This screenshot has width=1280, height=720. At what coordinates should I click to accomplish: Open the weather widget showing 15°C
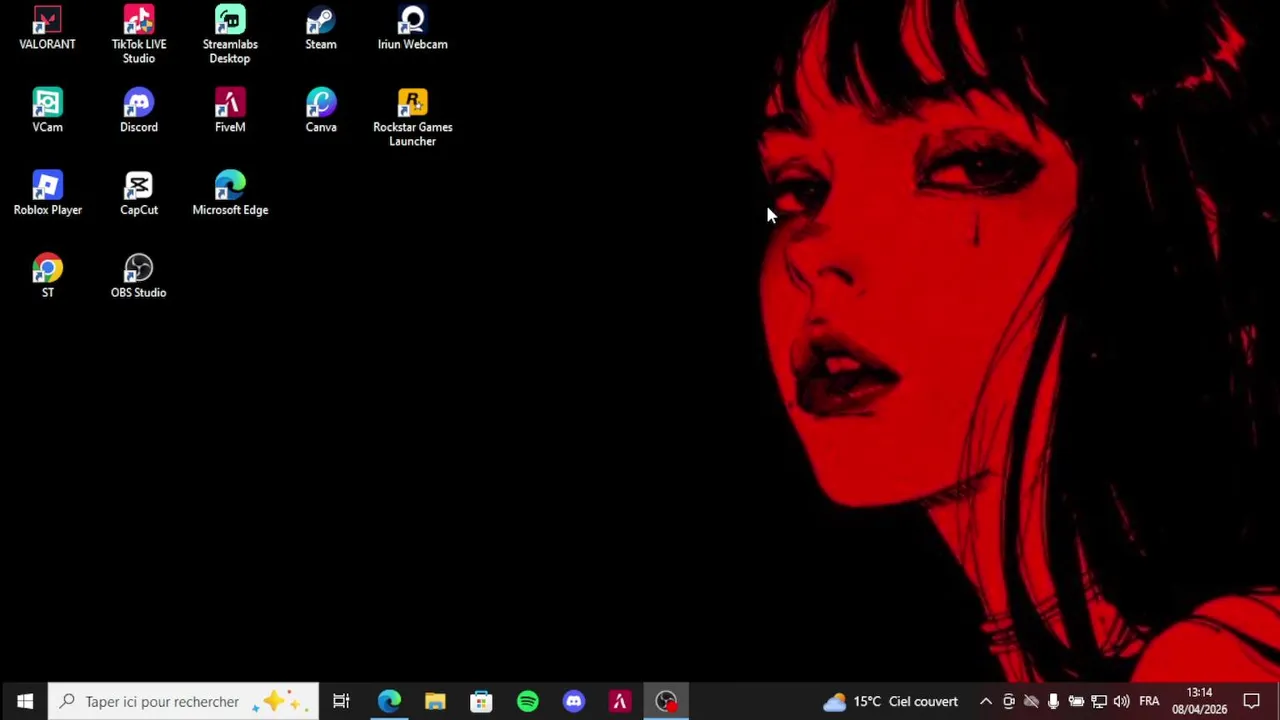890,701
